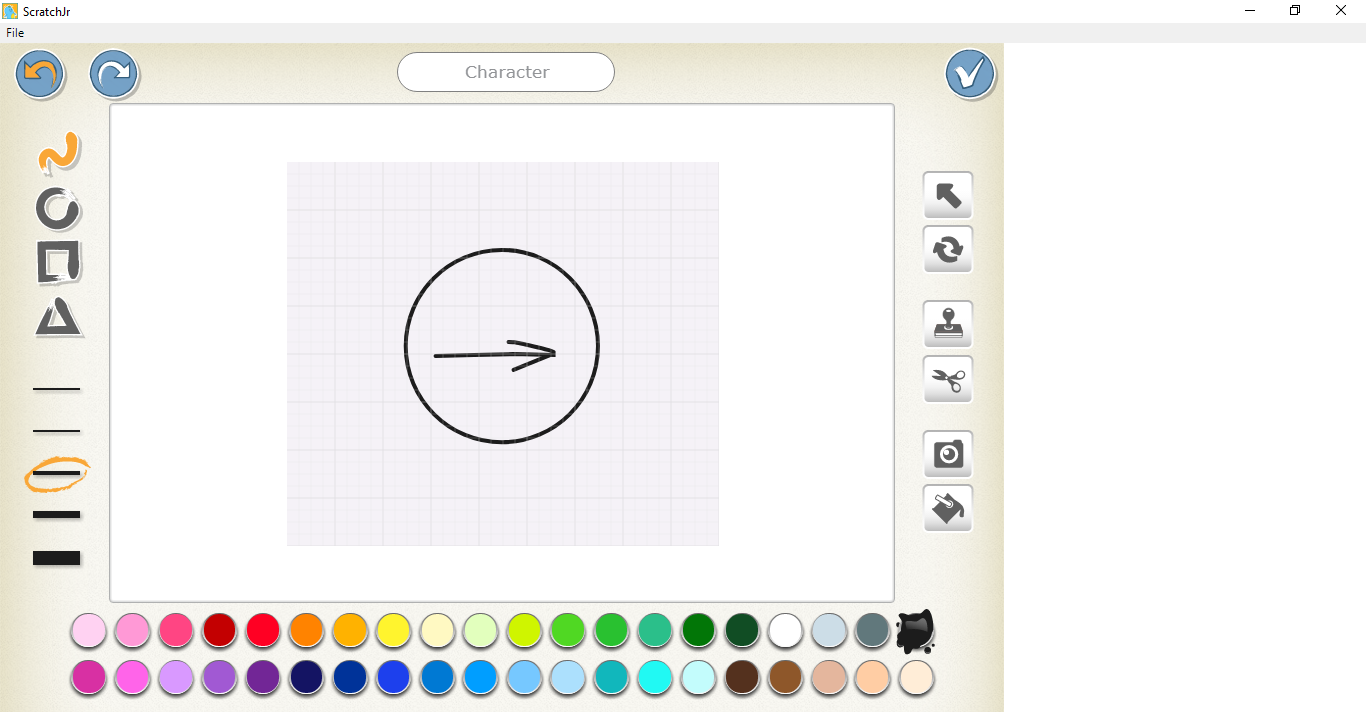Pick the bright red color swatch
The image size is (1366, 728).
263,631
